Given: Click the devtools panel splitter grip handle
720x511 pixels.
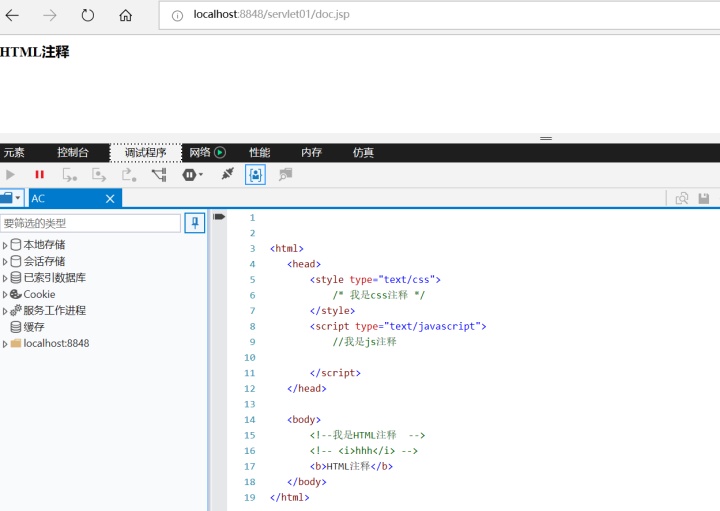Looking at the screenshot, I should coord(546,138).
